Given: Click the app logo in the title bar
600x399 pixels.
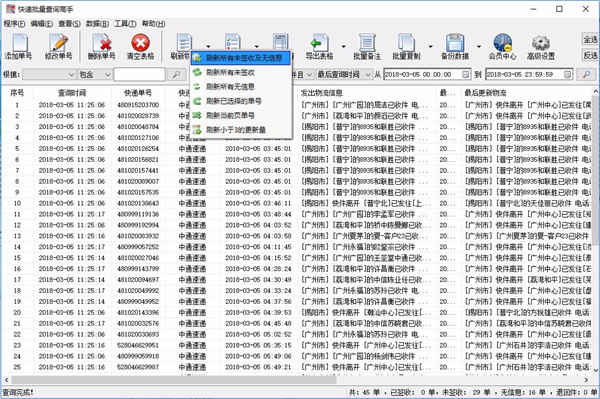Looking at the screenshot, I should pos(10,8).
